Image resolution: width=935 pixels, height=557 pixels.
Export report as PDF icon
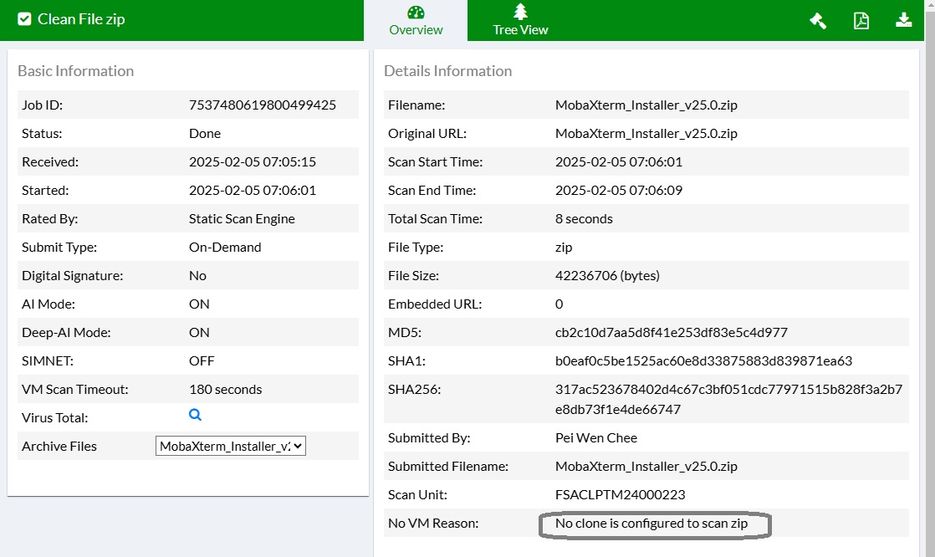861,21
